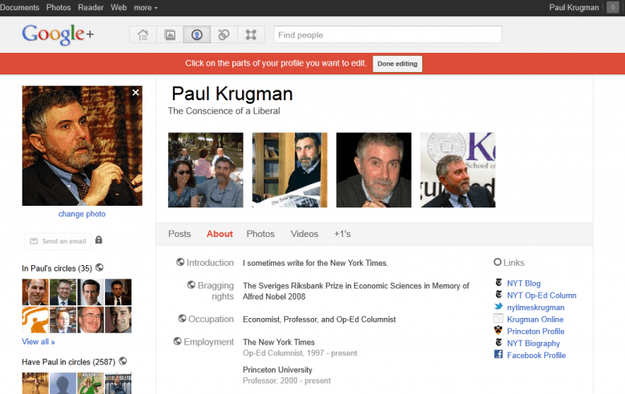Open Web in the top bar
Screen dimensions: 625x394
point(118,8)
